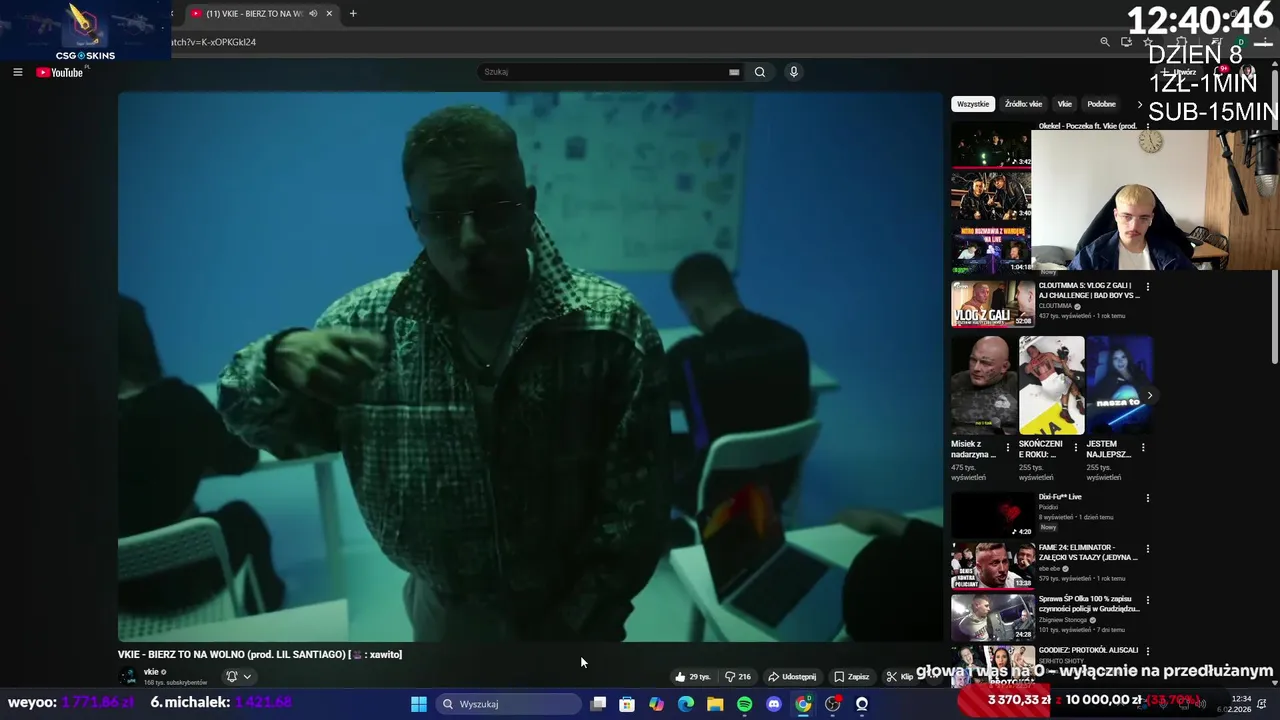This screenshot has width=1280, height=720.
Task: Select the Wszystkie filter chip
Action: pos(972,104)
